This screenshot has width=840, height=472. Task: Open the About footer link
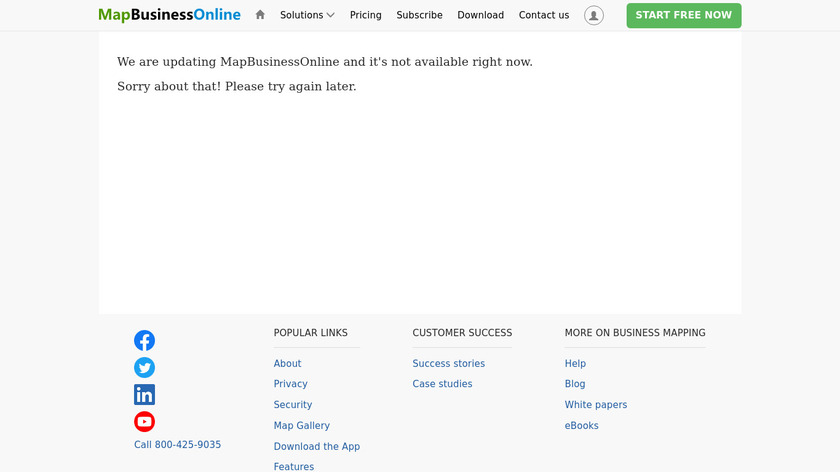pyautogui.click(x=287, y=364)
